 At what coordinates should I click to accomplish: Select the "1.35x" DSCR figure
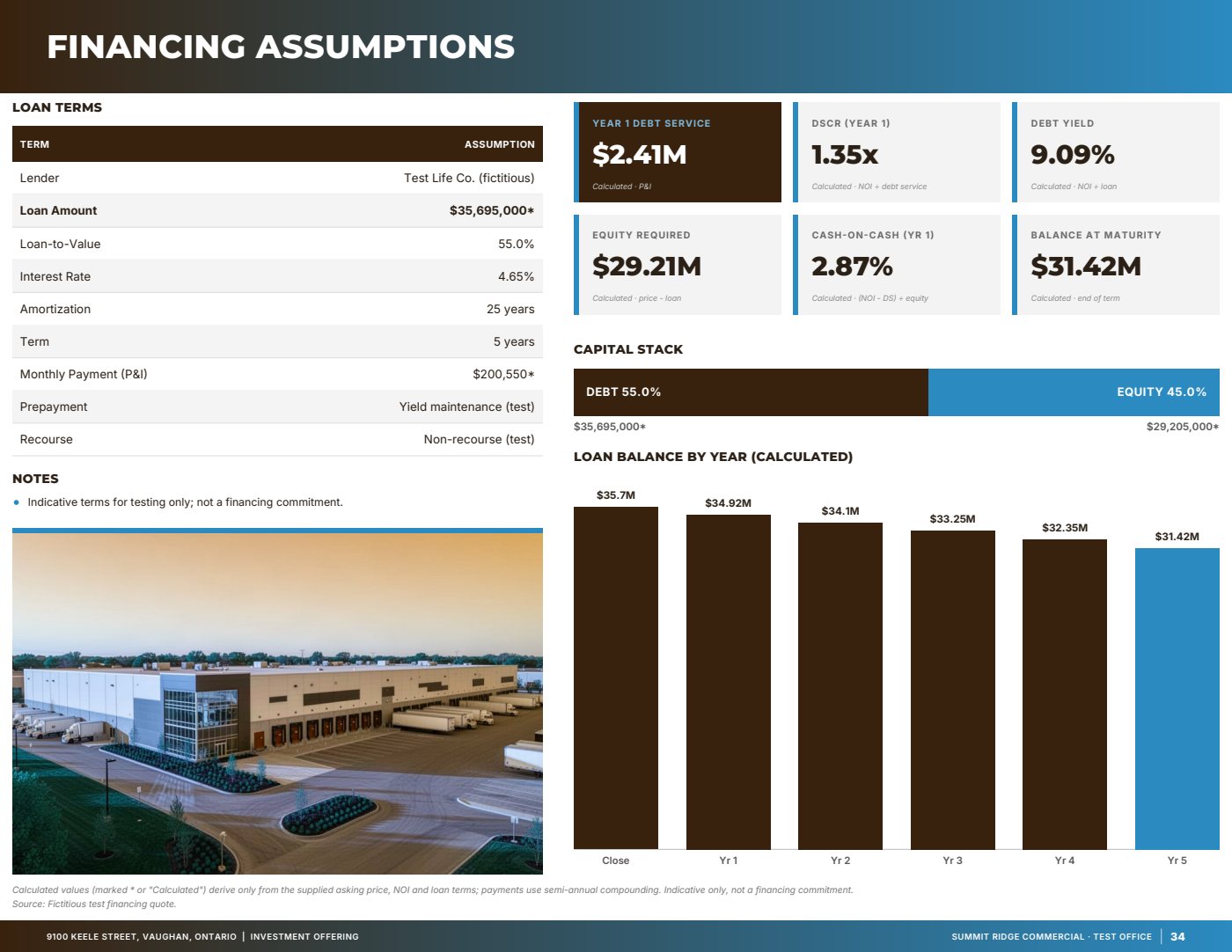click(845, 155)
